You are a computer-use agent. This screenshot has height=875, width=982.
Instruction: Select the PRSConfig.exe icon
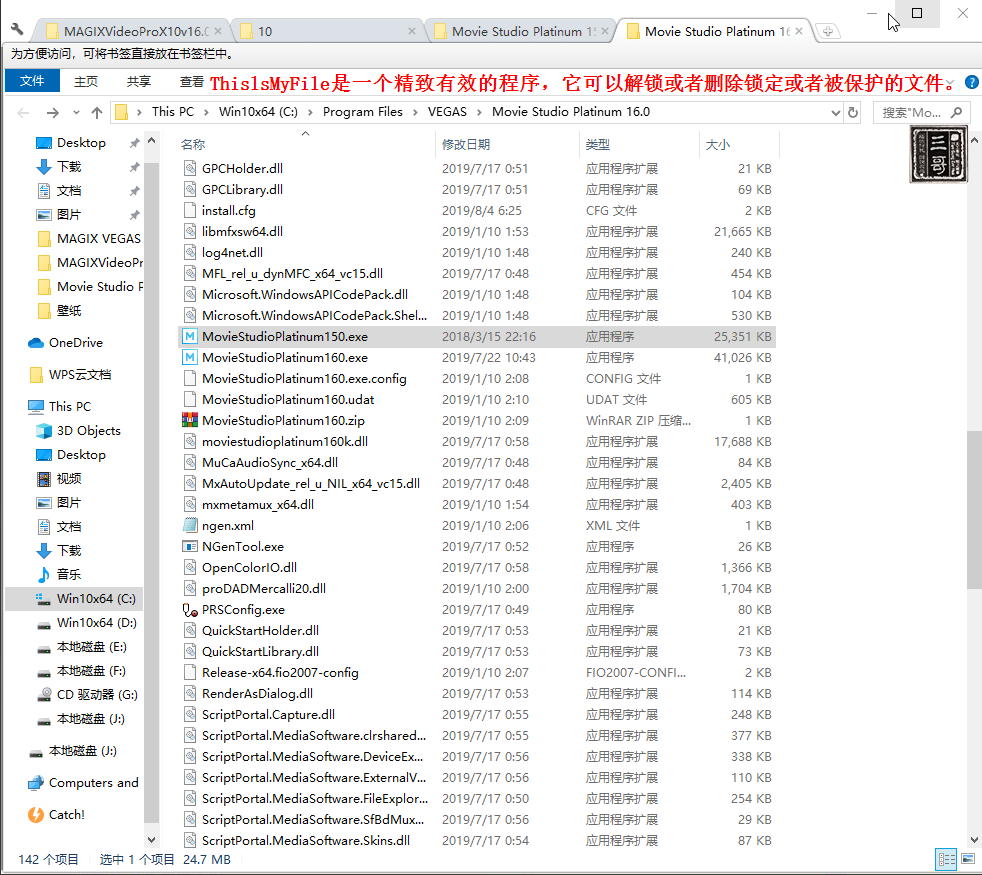190,609
